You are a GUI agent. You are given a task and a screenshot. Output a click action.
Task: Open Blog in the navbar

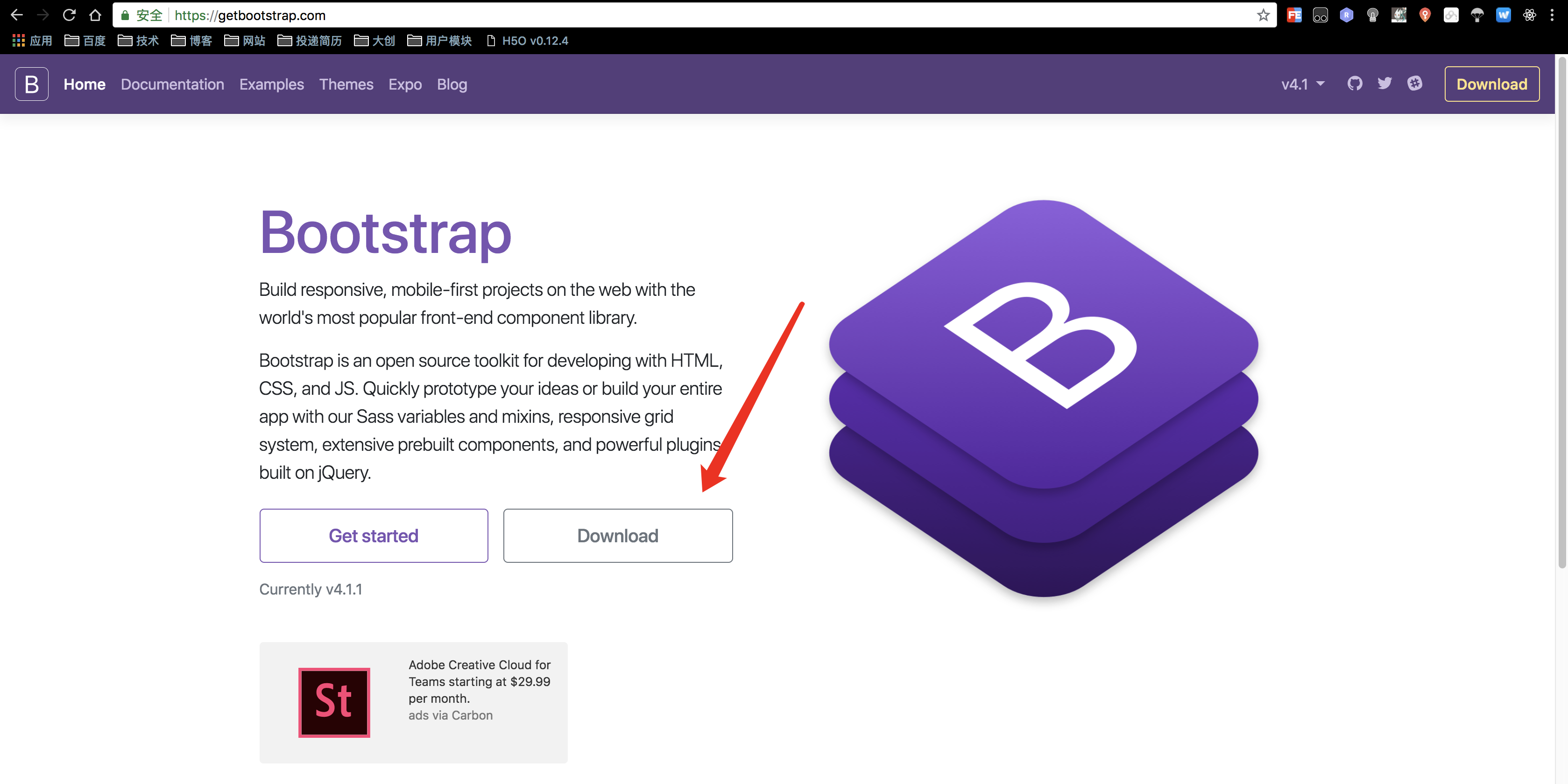tap(452, 84)
